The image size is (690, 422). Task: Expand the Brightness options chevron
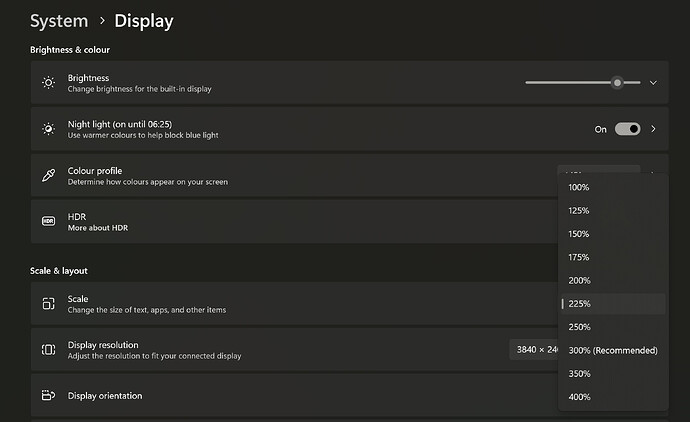tap(653, 83)
